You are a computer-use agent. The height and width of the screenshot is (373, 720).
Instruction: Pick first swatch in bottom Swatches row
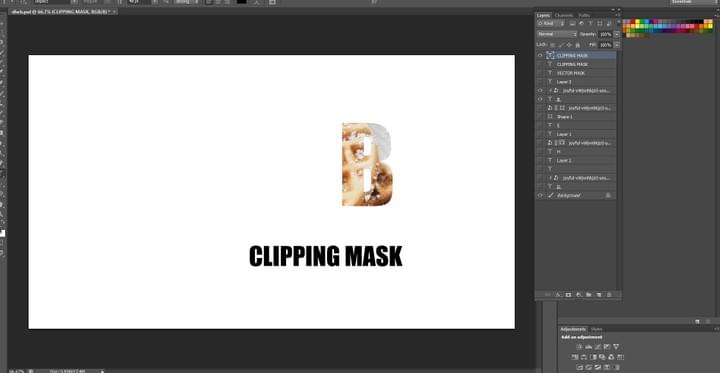coord(629,35)
